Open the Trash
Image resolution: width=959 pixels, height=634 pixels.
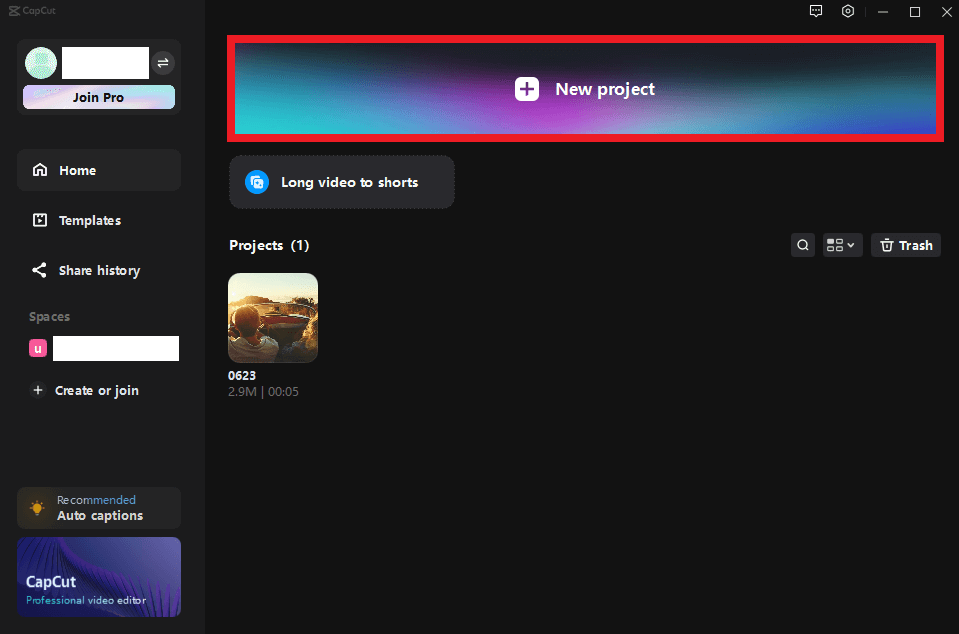(x=906, y=245)
